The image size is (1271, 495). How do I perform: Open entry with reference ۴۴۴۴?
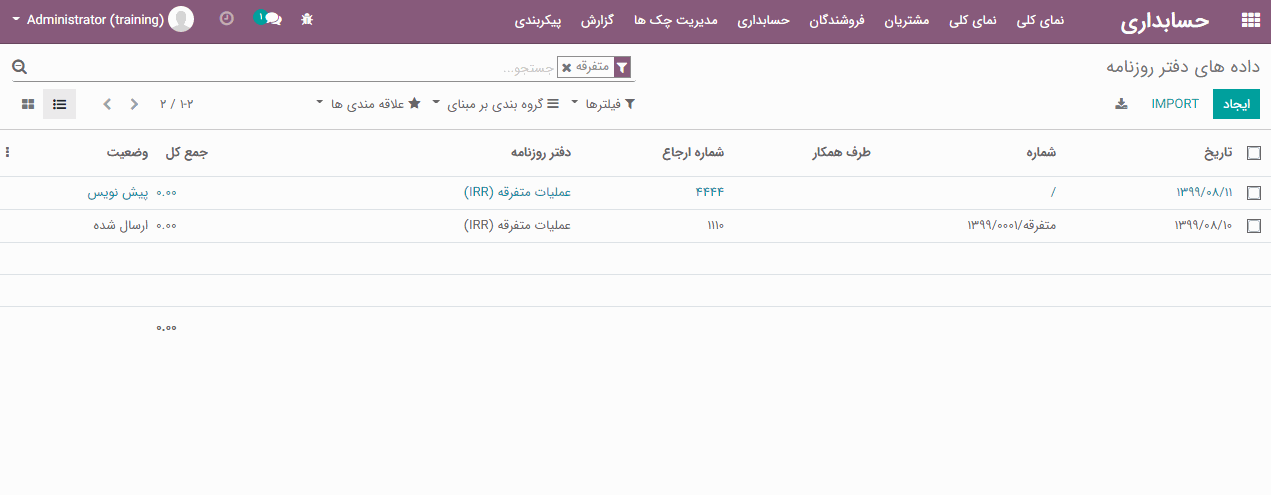point(709,193)
